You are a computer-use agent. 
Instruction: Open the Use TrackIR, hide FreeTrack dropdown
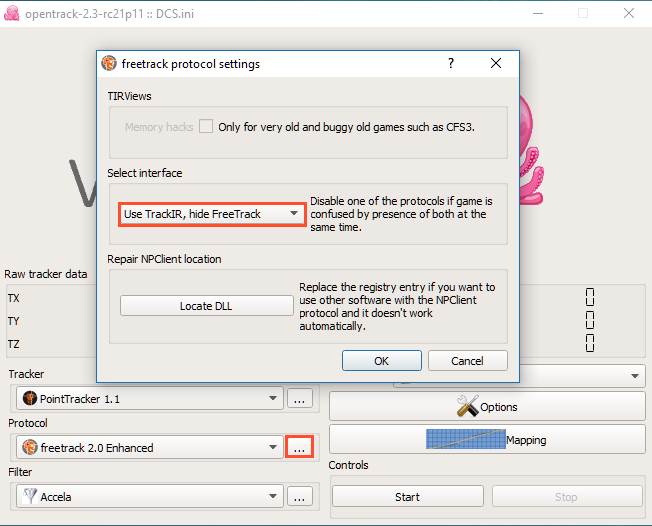tap(212, 214)
